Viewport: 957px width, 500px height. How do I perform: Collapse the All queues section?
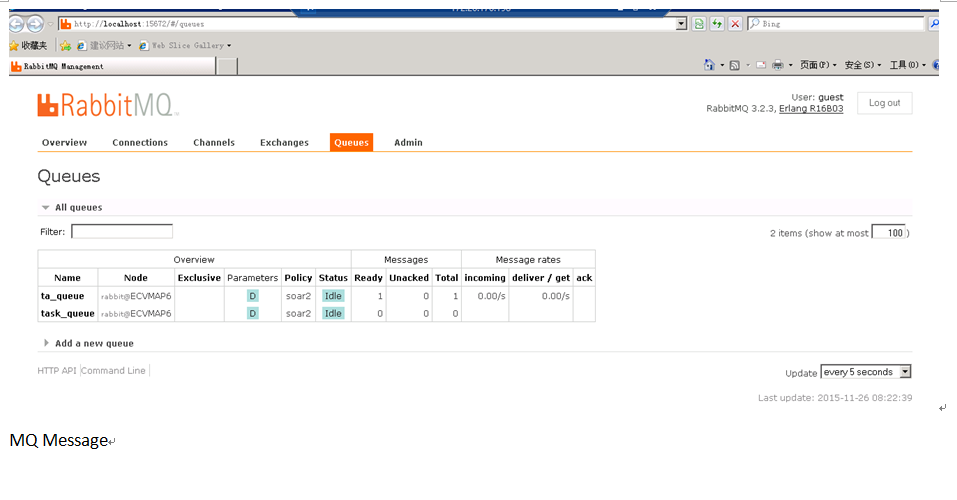pos(72,208)
